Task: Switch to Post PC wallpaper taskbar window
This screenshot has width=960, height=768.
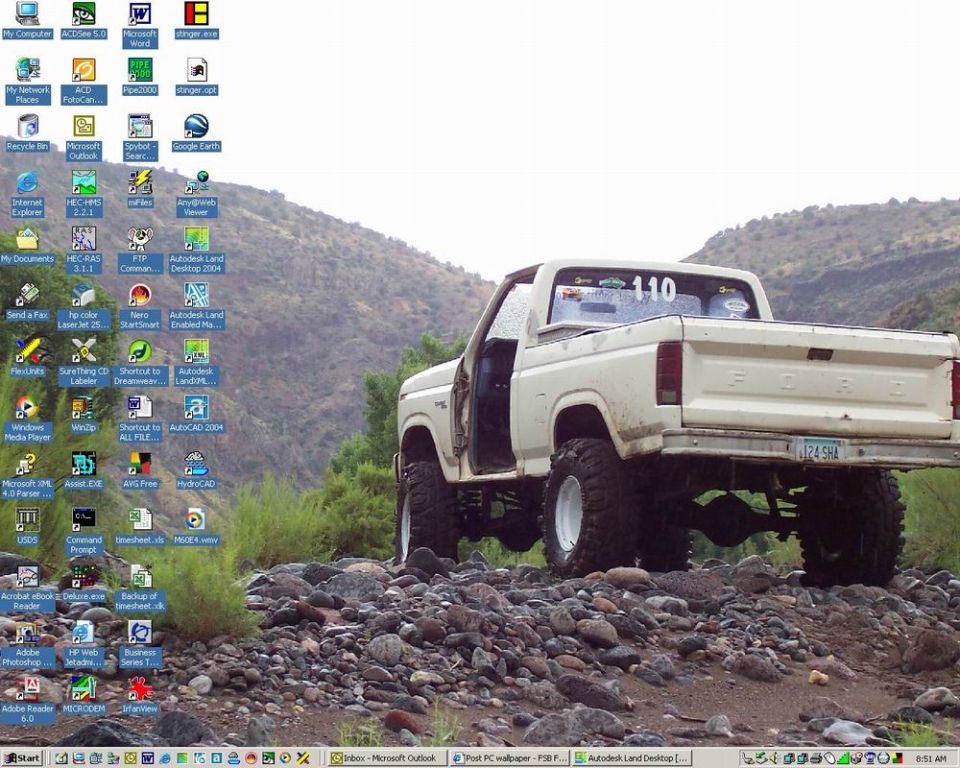Action: (x=510, y=758)
